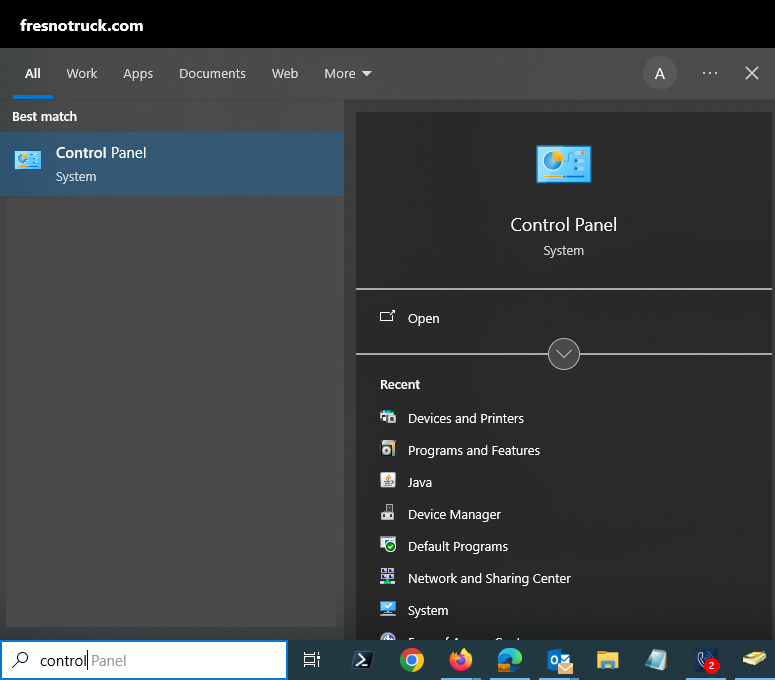Image resolution: width=775 pixels, height=680 pixels.
Task: Open Java from the recent list
Action: coord(419,482)
